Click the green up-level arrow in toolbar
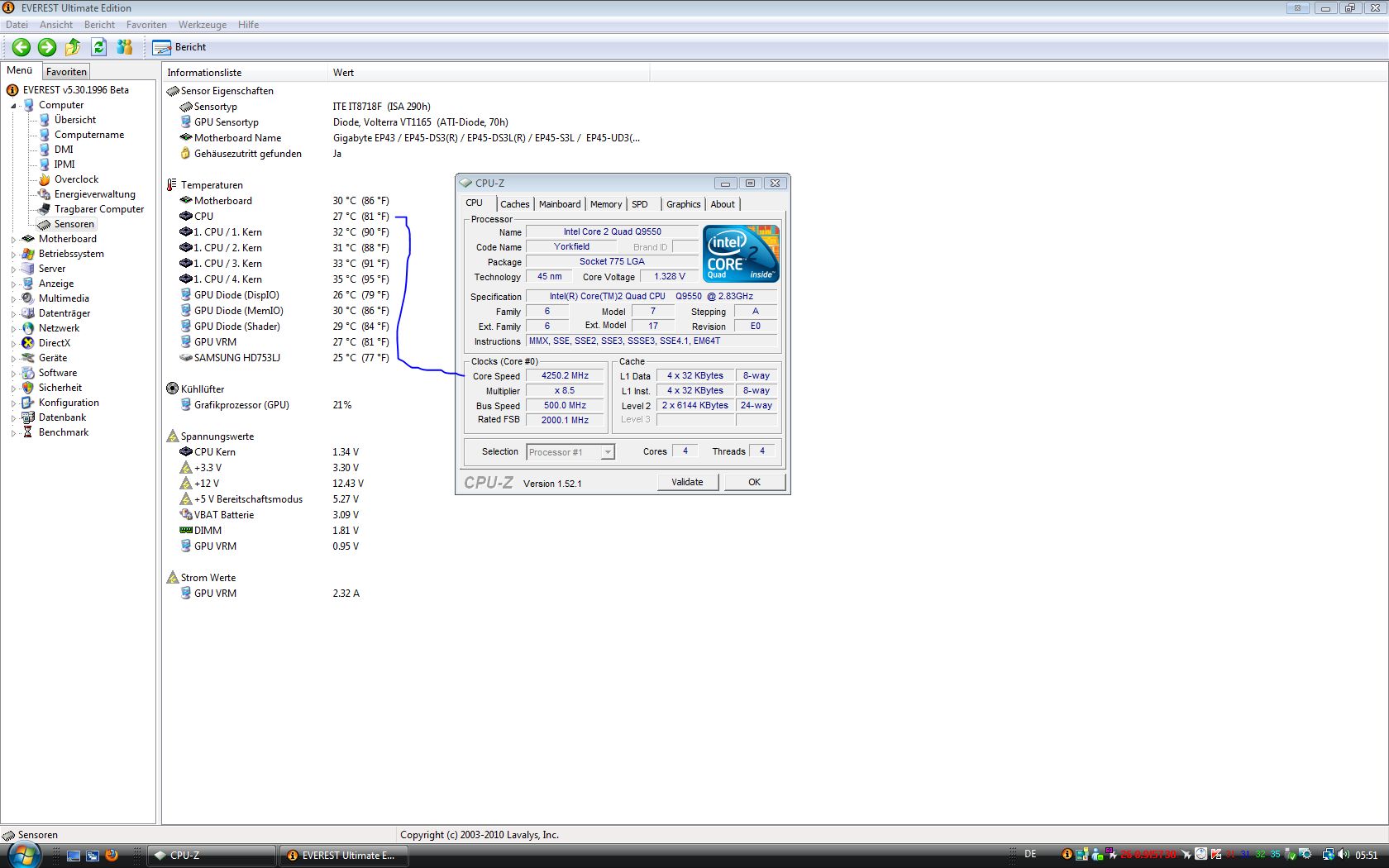Viewport: 1389px width, 868px height. (x=73, y=47)
